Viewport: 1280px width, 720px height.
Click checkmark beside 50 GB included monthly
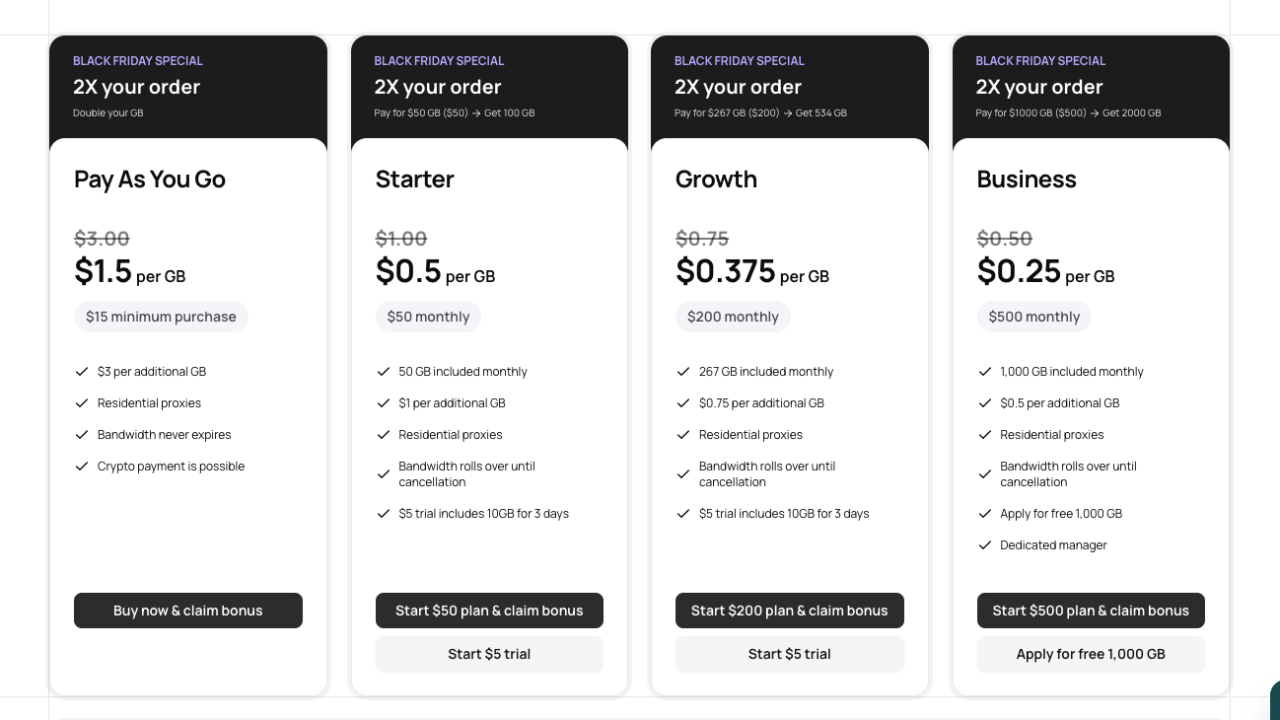click(x=383, y=371)
